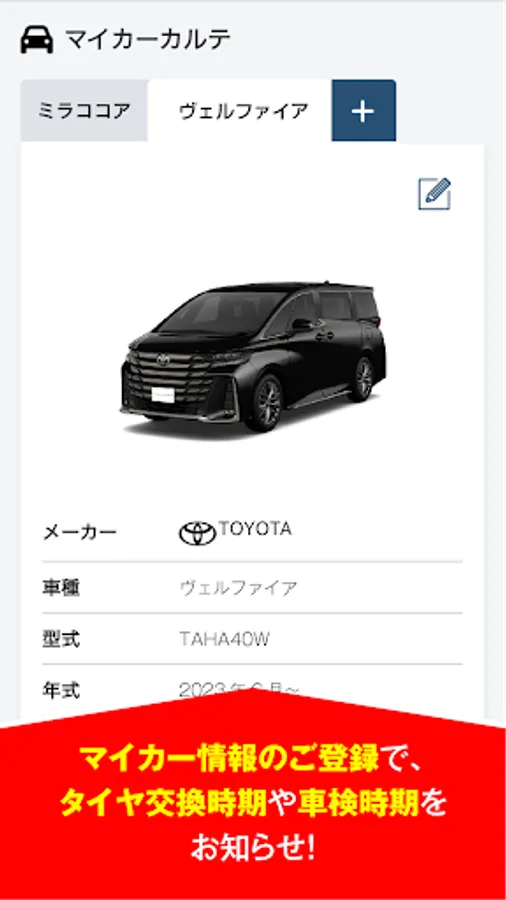Add a new car with plus tab
This screenshot has width=506, height=900.
[x=363, y=111]
